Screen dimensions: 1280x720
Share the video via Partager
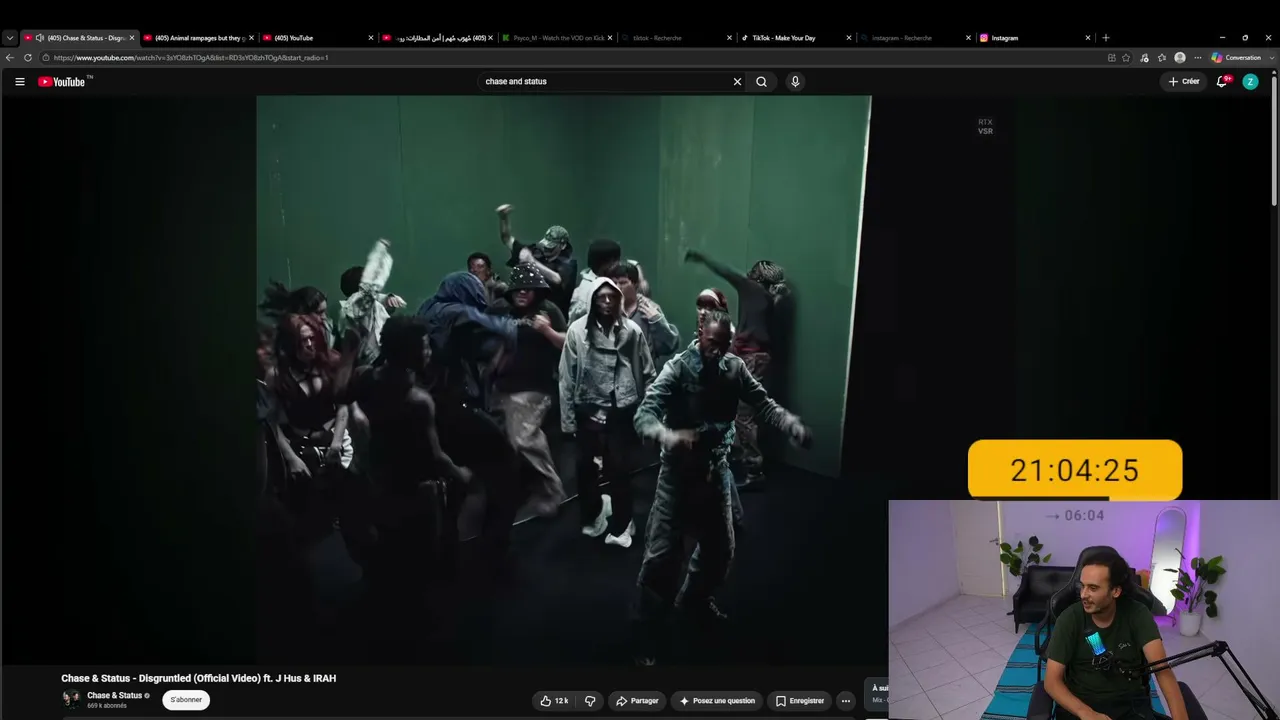click(x=637, y=701)
